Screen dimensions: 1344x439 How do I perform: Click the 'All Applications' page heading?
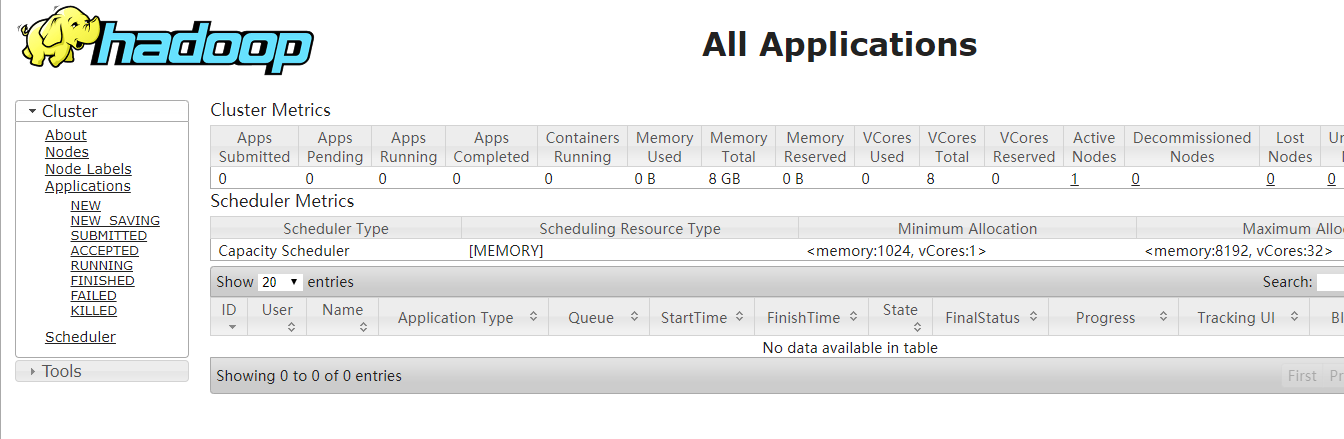point(839,44)
